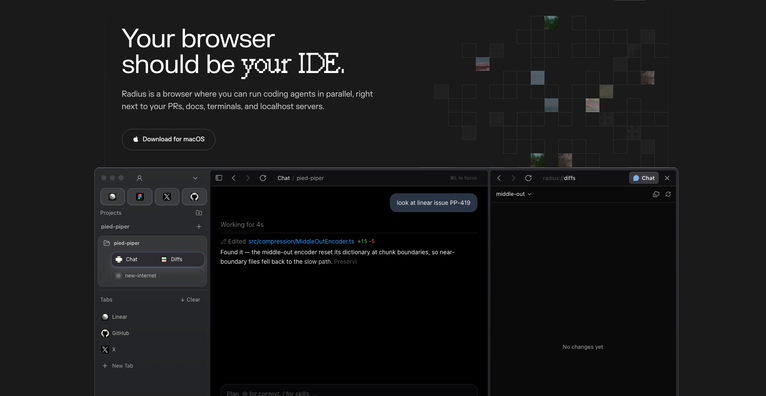
Task: Click the '⌘L to focus' hint
Action: (x=463, y=178)
